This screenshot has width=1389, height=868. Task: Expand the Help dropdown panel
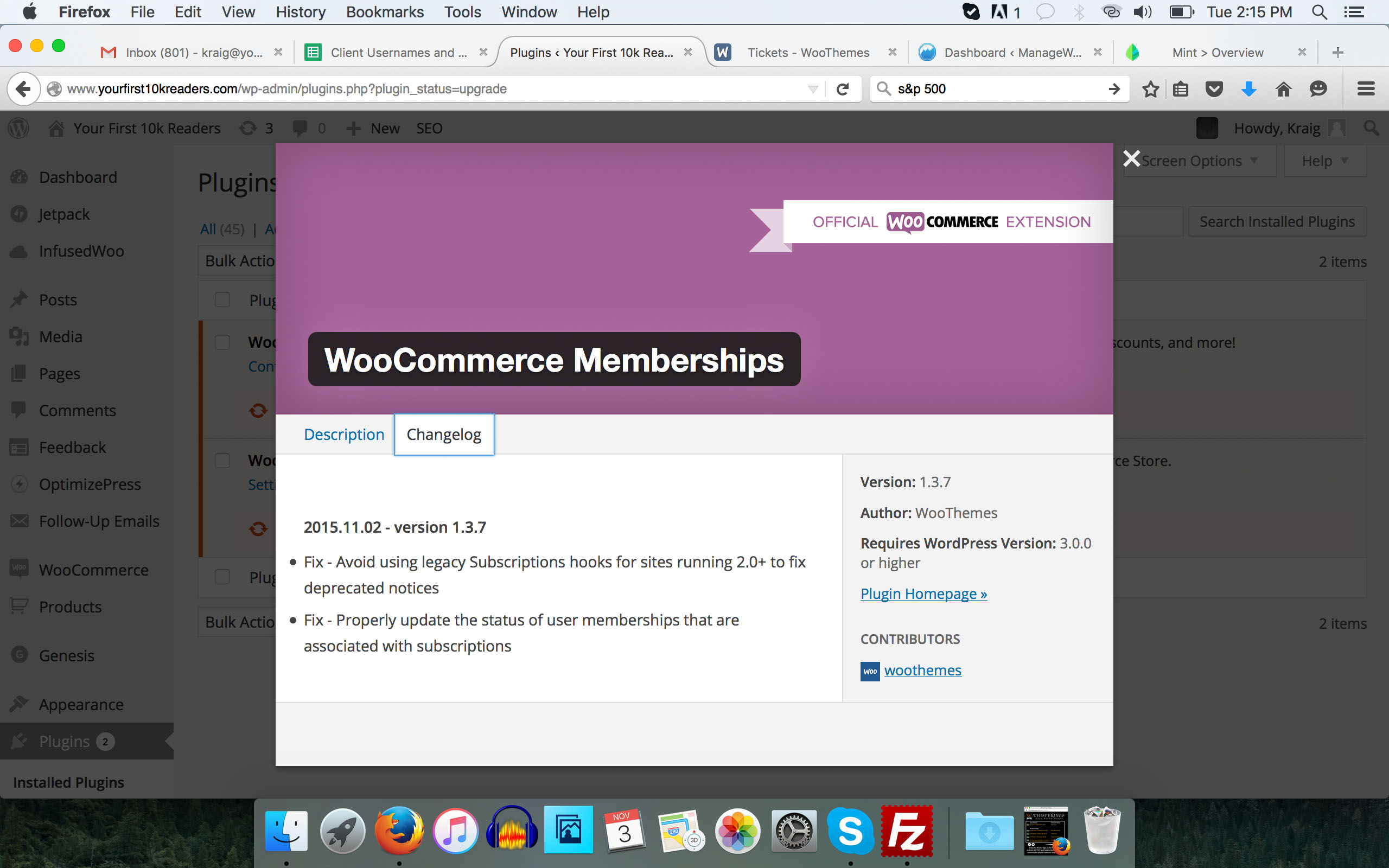pyautogui.click(x=1325, y=161)
